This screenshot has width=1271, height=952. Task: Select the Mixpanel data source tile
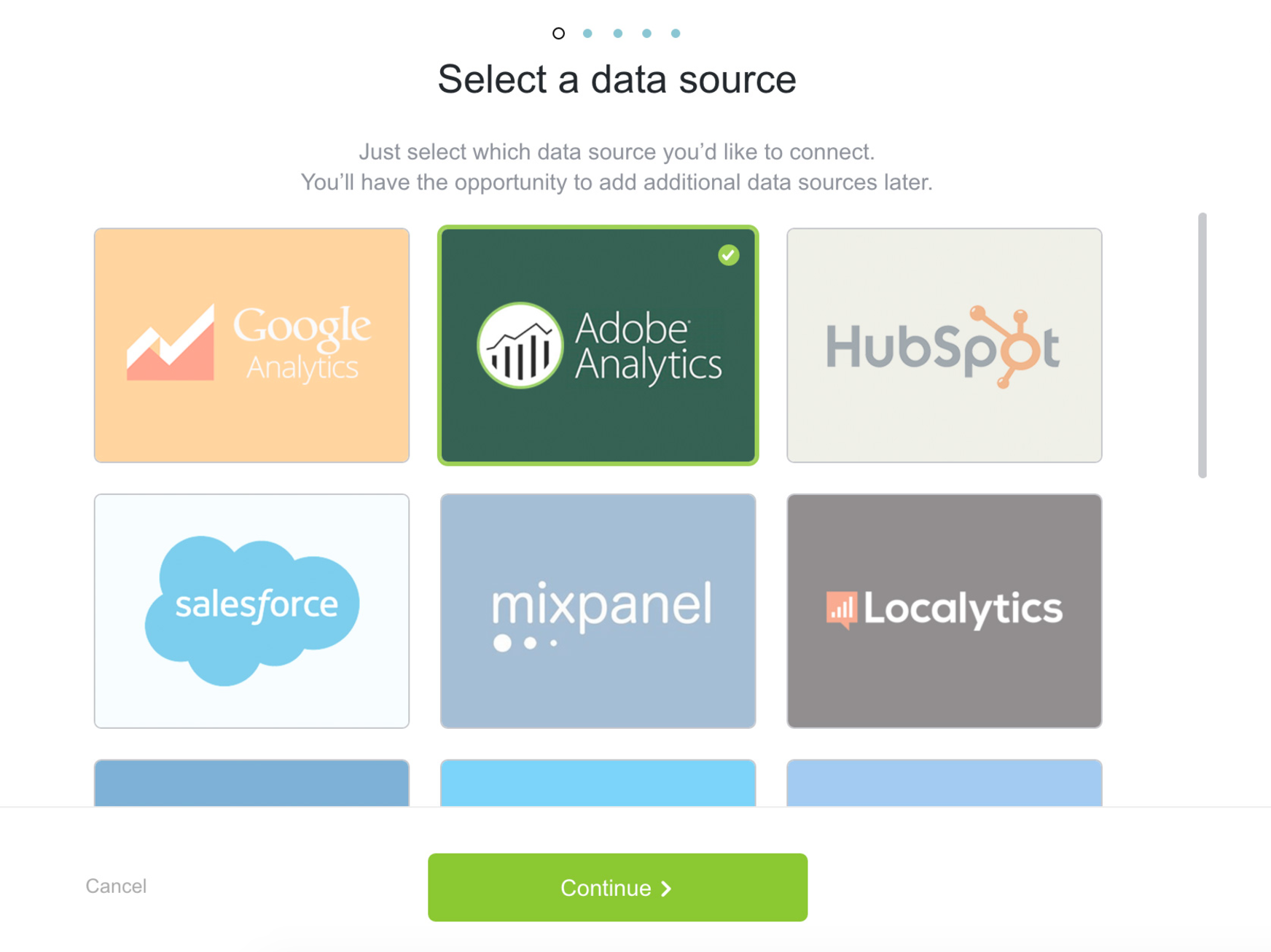pyautogui.click(x=598, y=610)
